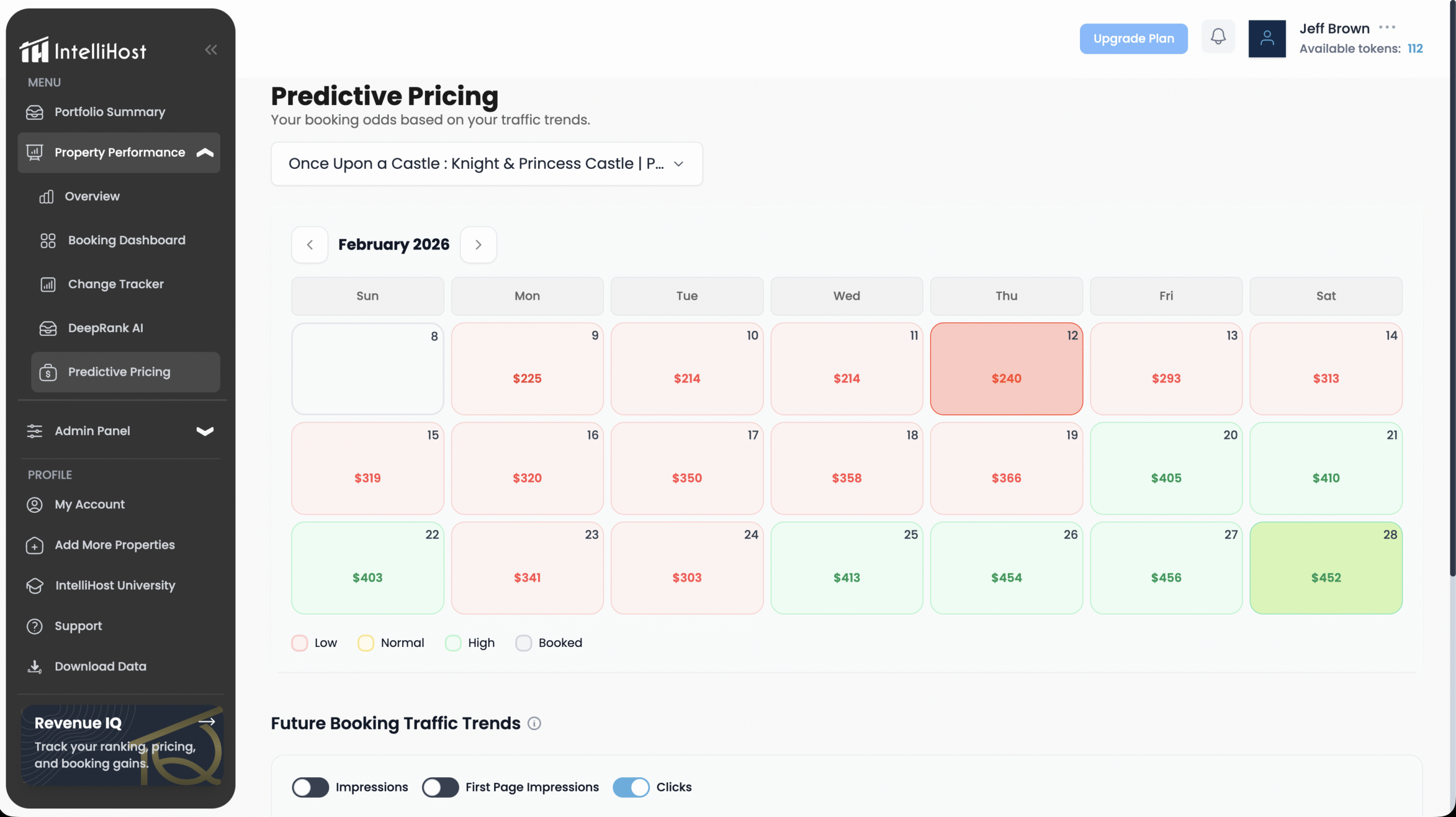Turn on the First Page Impressions toggle

click(x=440, y=787)
